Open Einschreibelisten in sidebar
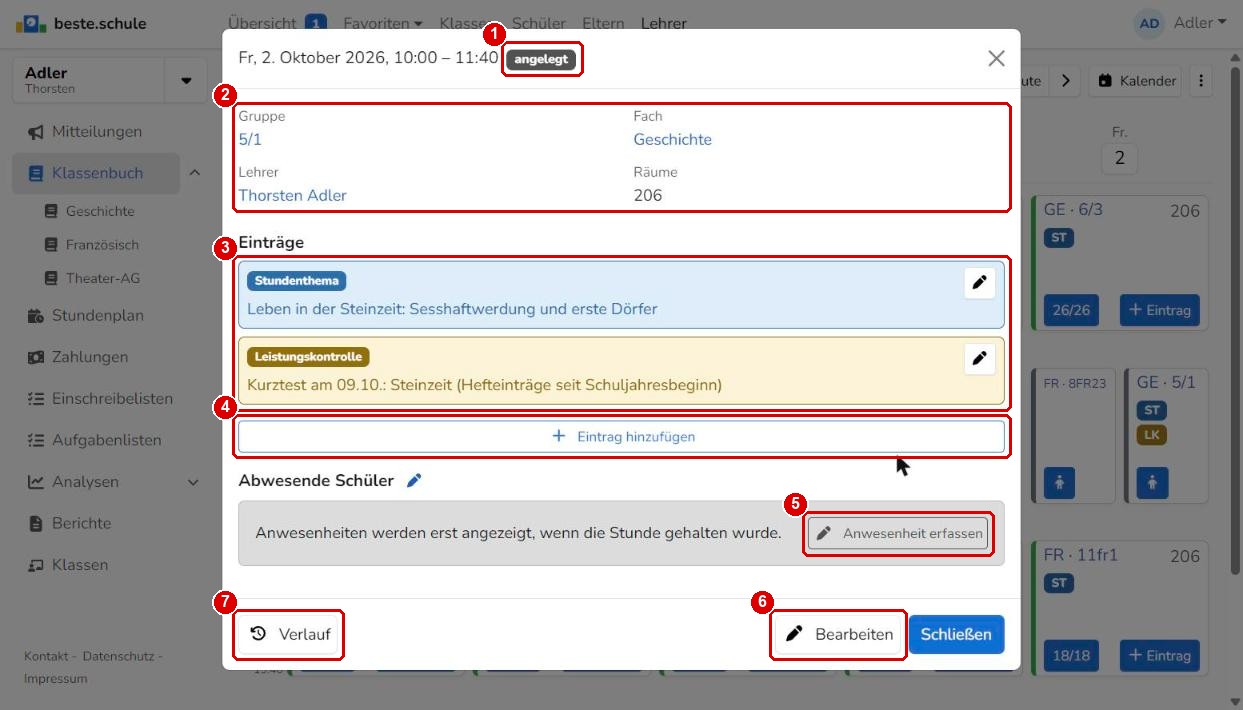Viewport: 1243px width, 710px height. coord(112,399)
